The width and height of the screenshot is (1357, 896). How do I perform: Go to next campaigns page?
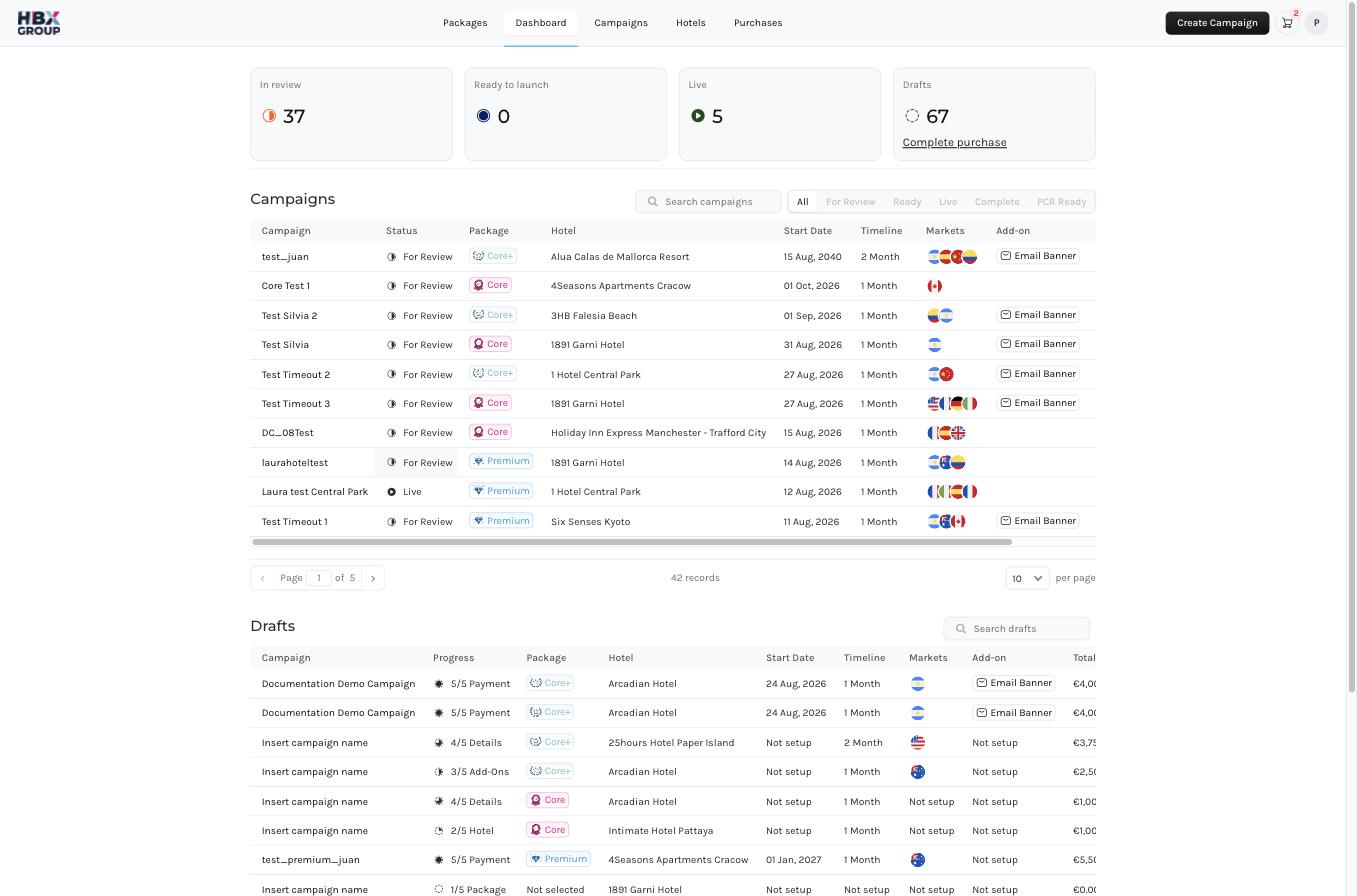(x=373, y=578)
